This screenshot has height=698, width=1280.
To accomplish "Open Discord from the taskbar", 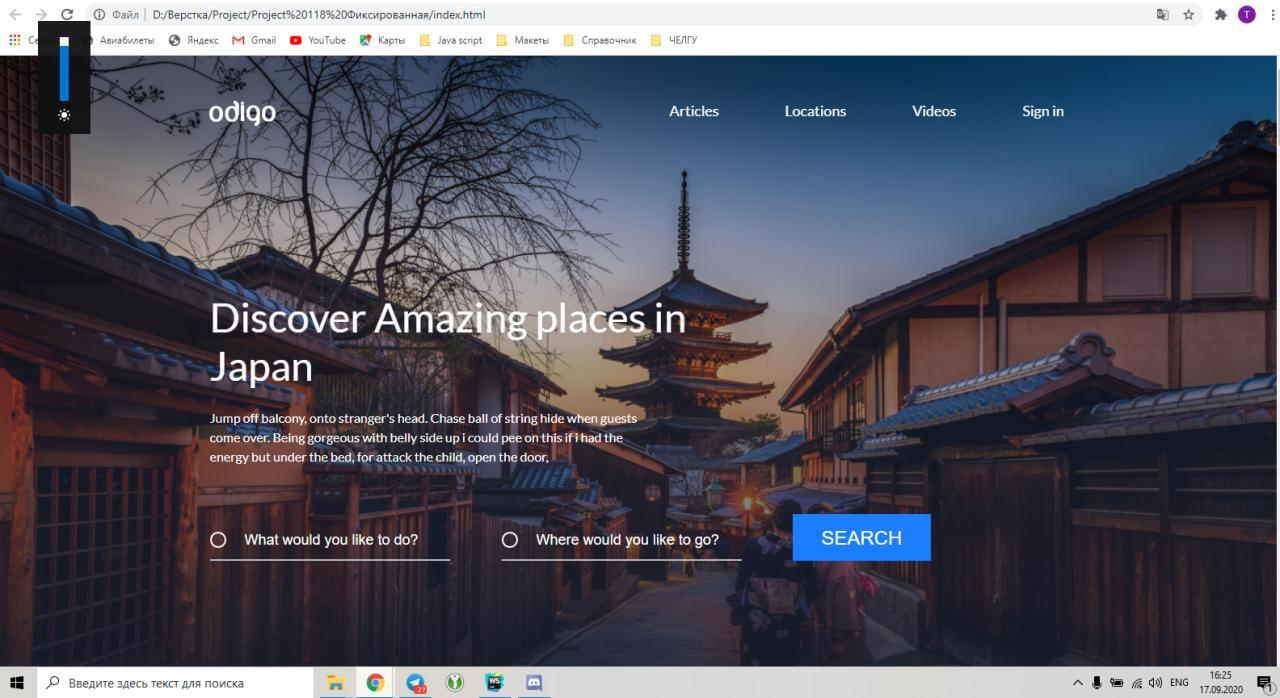I will (534, 683).
